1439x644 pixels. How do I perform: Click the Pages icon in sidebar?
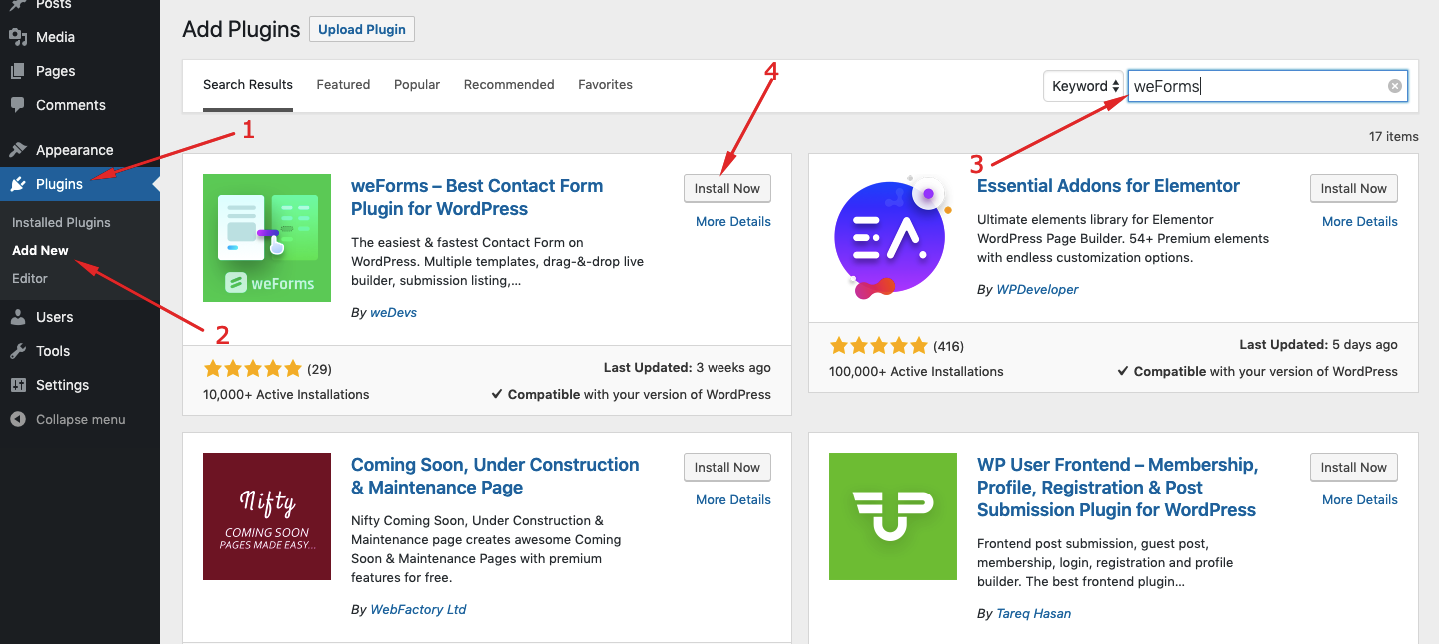click(17, 71)
